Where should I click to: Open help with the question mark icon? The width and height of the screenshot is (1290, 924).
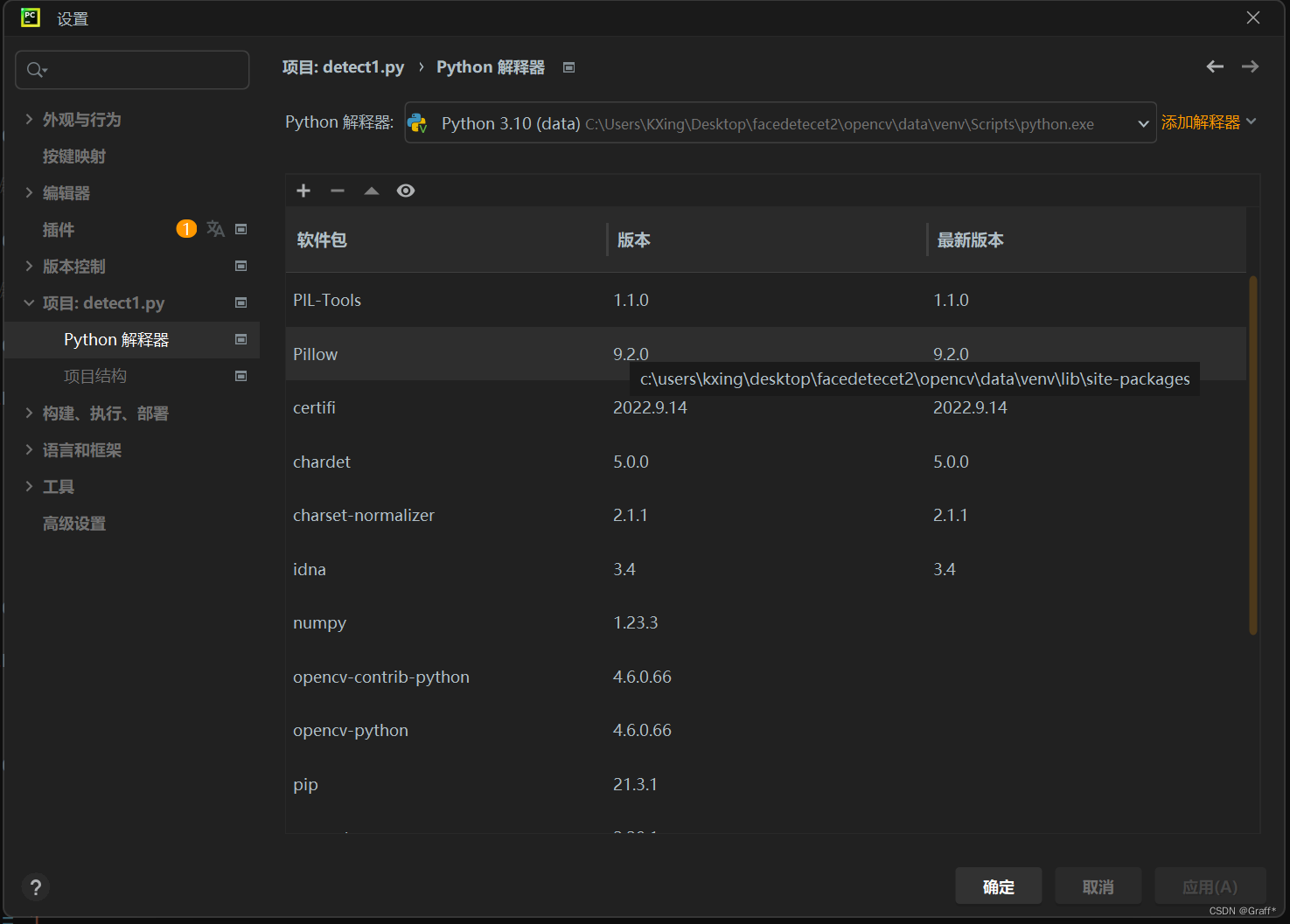[36, 886]
